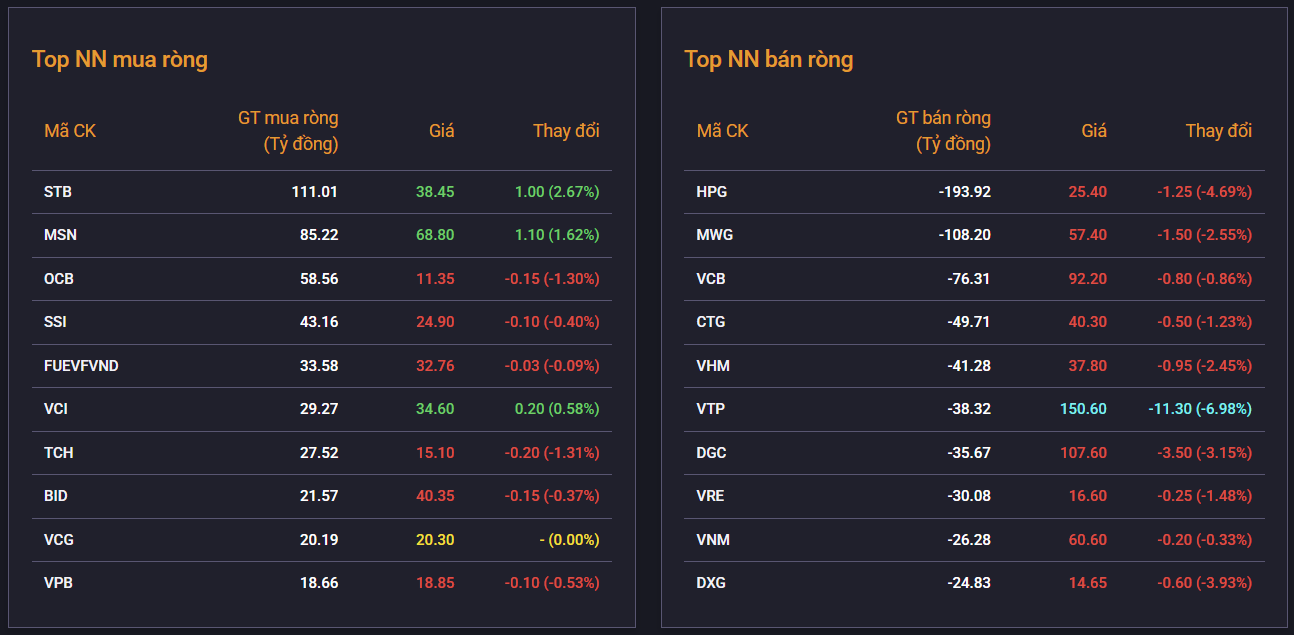Click the DGC ticker symbol
Image resolution: width=1294 pixels, height=635 pixels.
712,453
